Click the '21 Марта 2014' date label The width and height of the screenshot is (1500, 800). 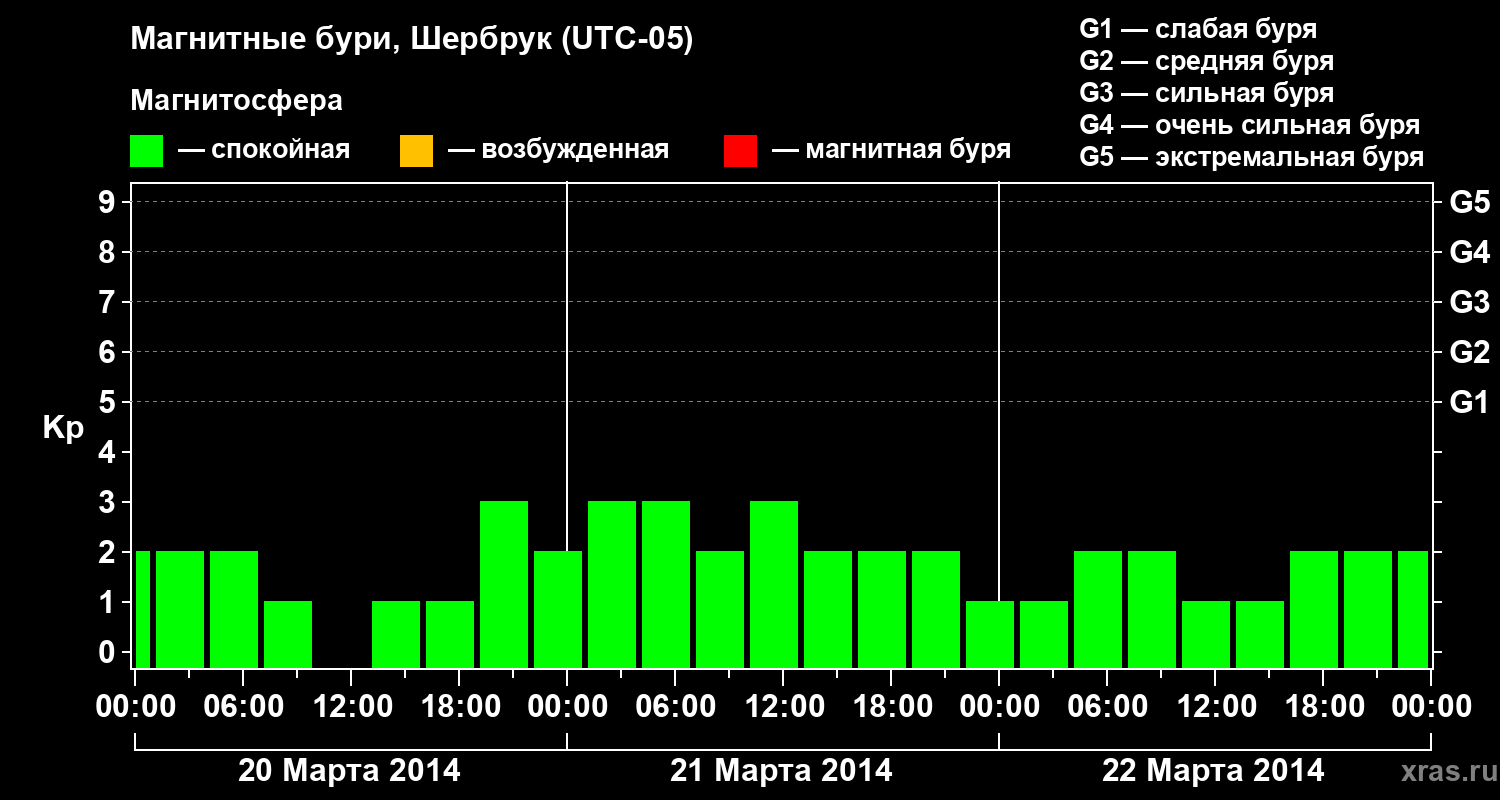781,771
